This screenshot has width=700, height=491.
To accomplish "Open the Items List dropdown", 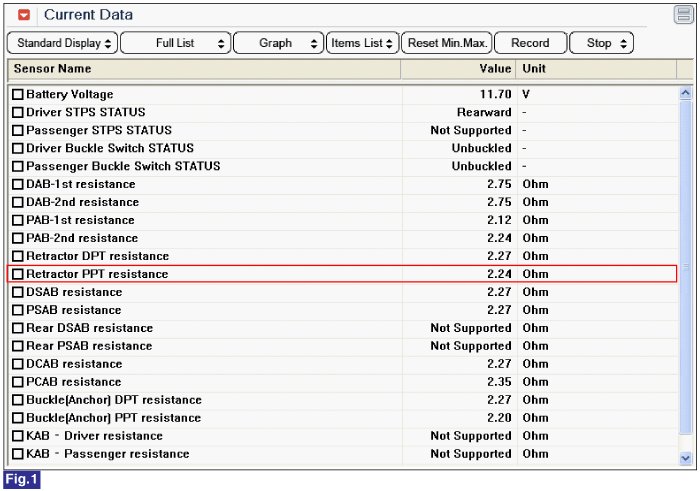I will click(x=362, y=43).
